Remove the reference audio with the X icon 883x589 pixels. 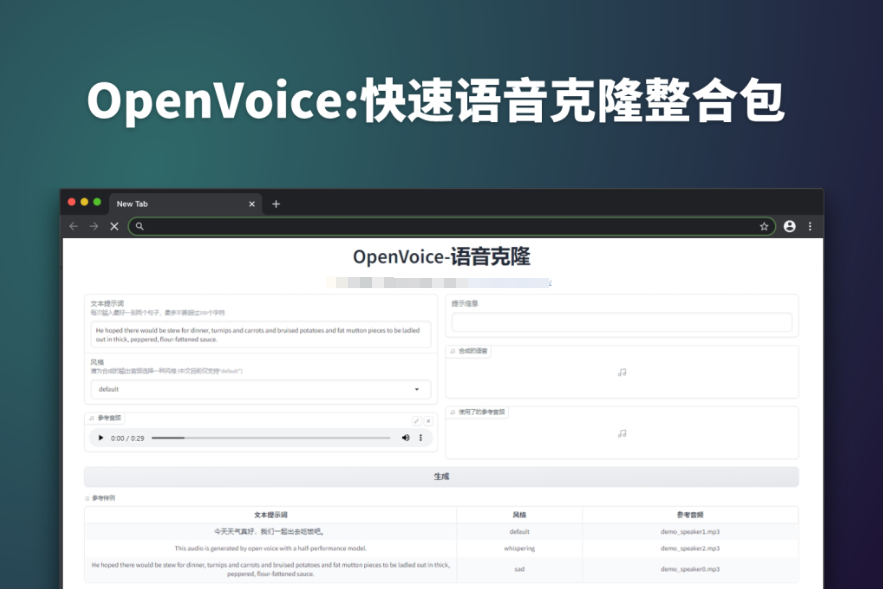click(x=429, y=421)
